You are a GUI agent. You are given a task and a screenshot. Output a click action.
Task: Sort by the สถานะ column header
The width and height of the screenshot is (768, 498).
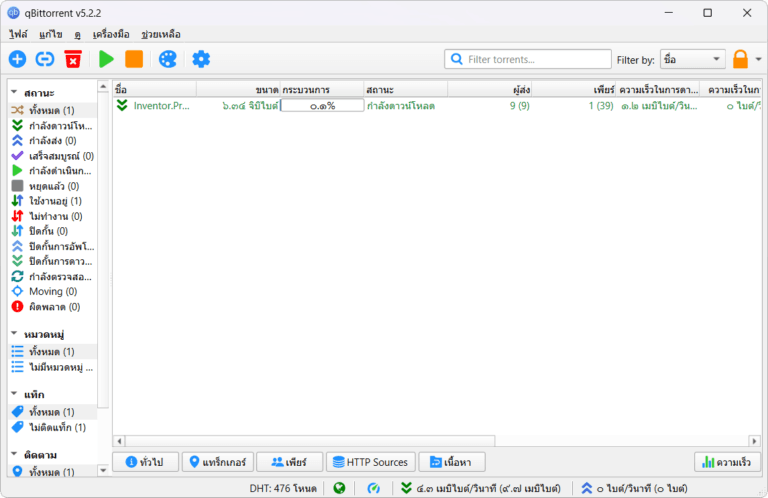[x=406, y=90]
